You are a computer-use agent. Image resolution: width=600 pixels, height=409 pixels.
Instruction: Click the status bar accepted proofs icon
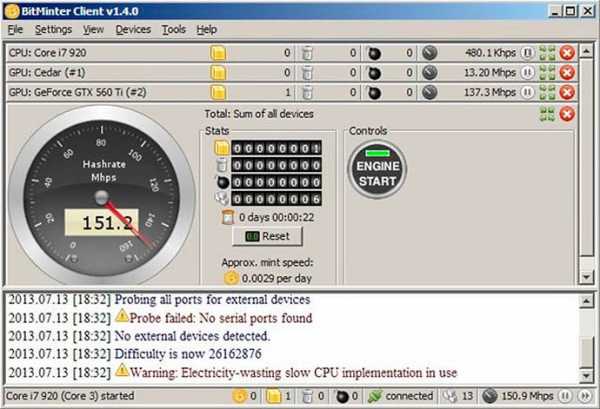tap(274, 396)
